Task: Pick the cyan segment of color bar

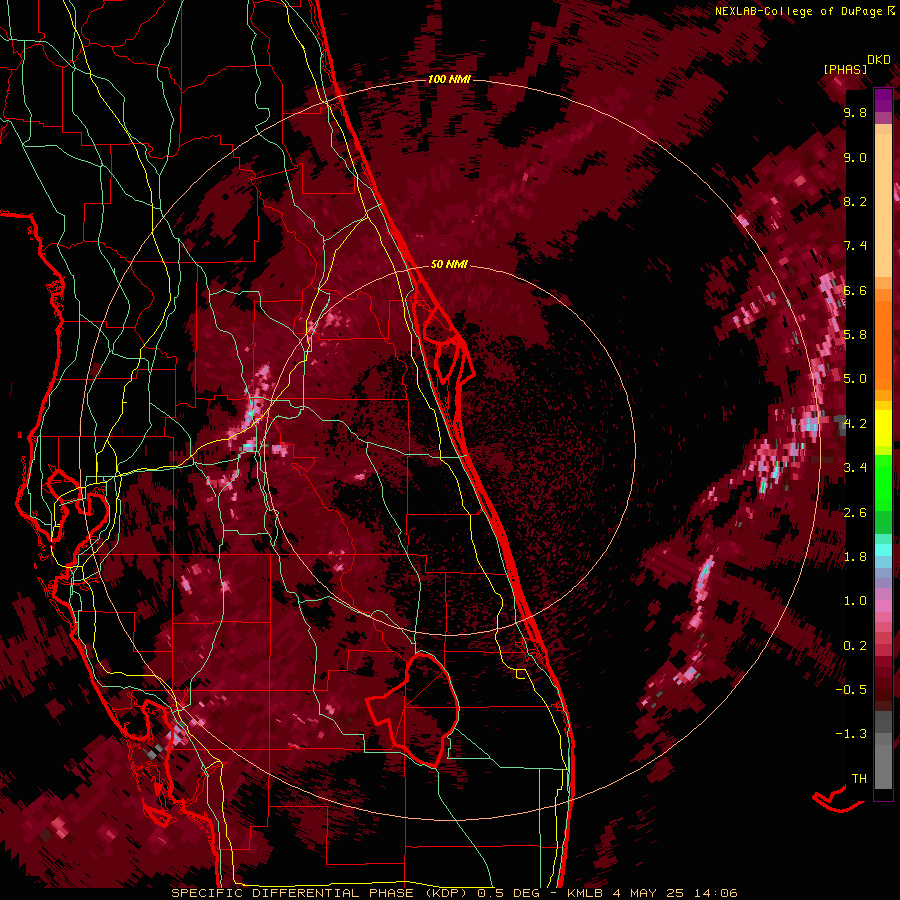Action: click(883, 550)
